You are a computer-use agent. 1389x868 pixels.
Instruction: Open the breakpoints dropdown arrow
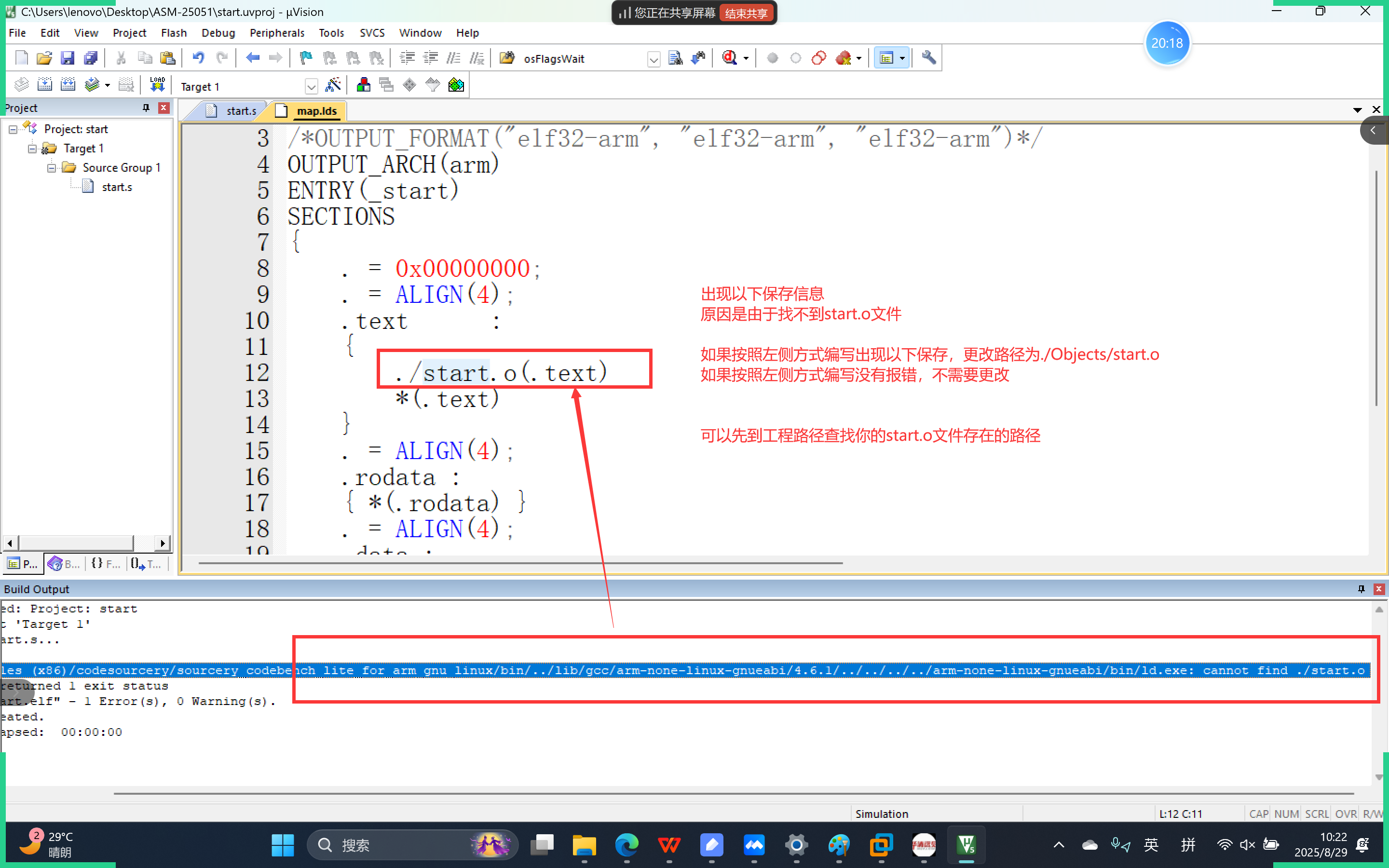pos(858,58)
